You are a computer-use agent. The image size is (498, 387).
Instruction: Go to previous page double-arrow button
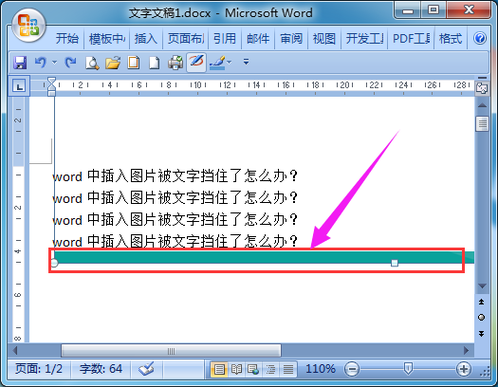click(481, 302)
